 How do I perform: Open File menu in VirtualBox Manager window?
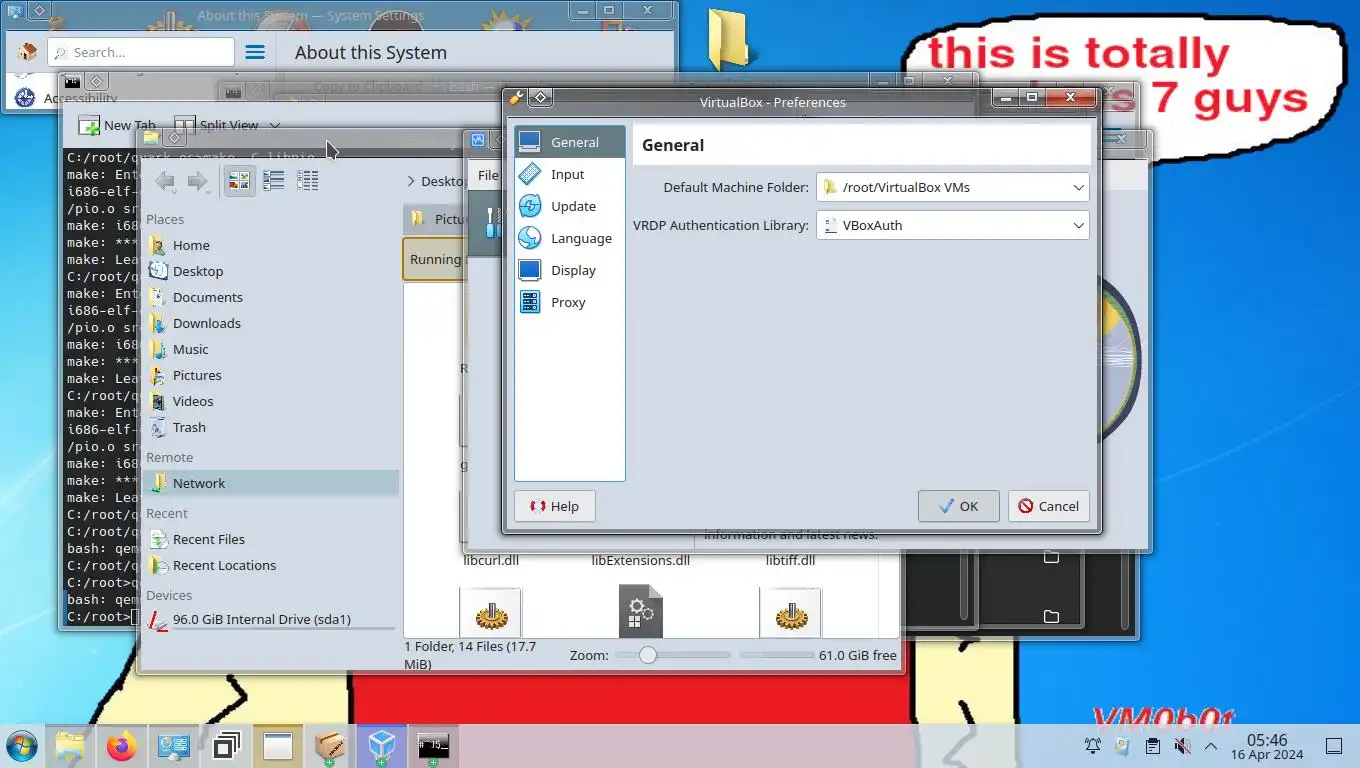click(487, 175)
